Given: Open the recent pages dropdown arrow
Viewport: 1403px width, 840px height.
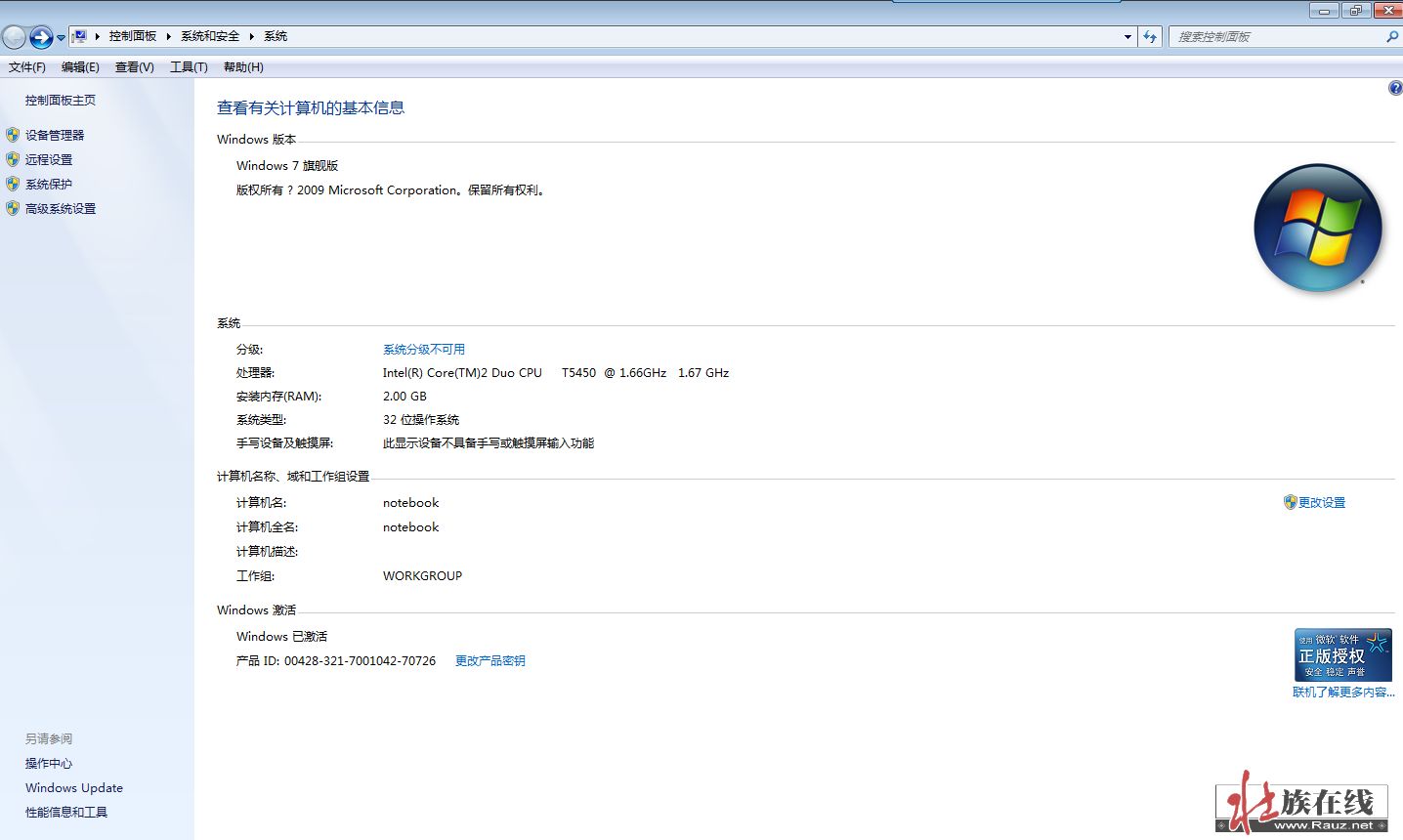Looking at the screenshot, I should 61,38.
